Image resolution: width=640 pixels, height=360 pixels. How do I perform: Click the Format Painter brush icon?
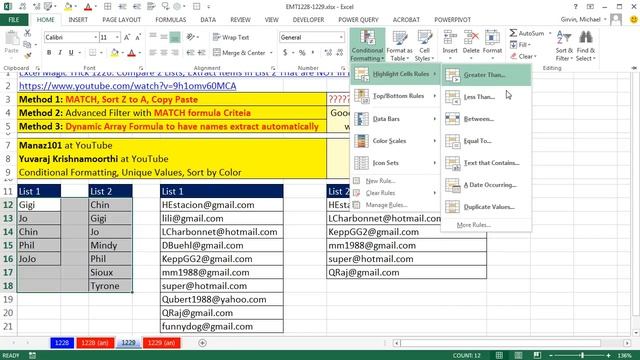(x=27, y=55)
